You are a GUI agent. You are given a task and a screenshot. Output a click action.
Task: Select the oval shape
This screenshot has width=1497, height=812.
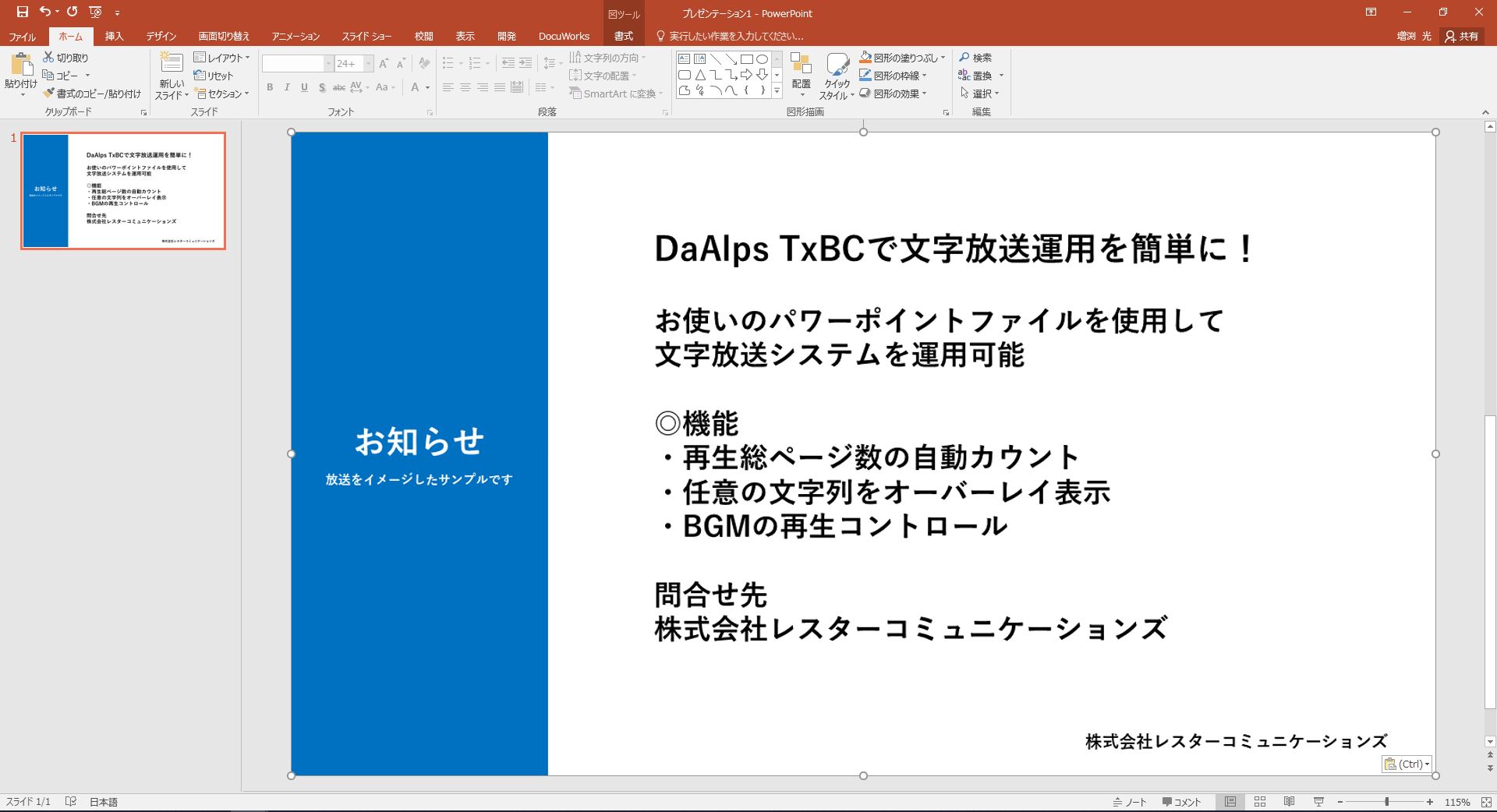pyautogui.click(x=762, y=59)
